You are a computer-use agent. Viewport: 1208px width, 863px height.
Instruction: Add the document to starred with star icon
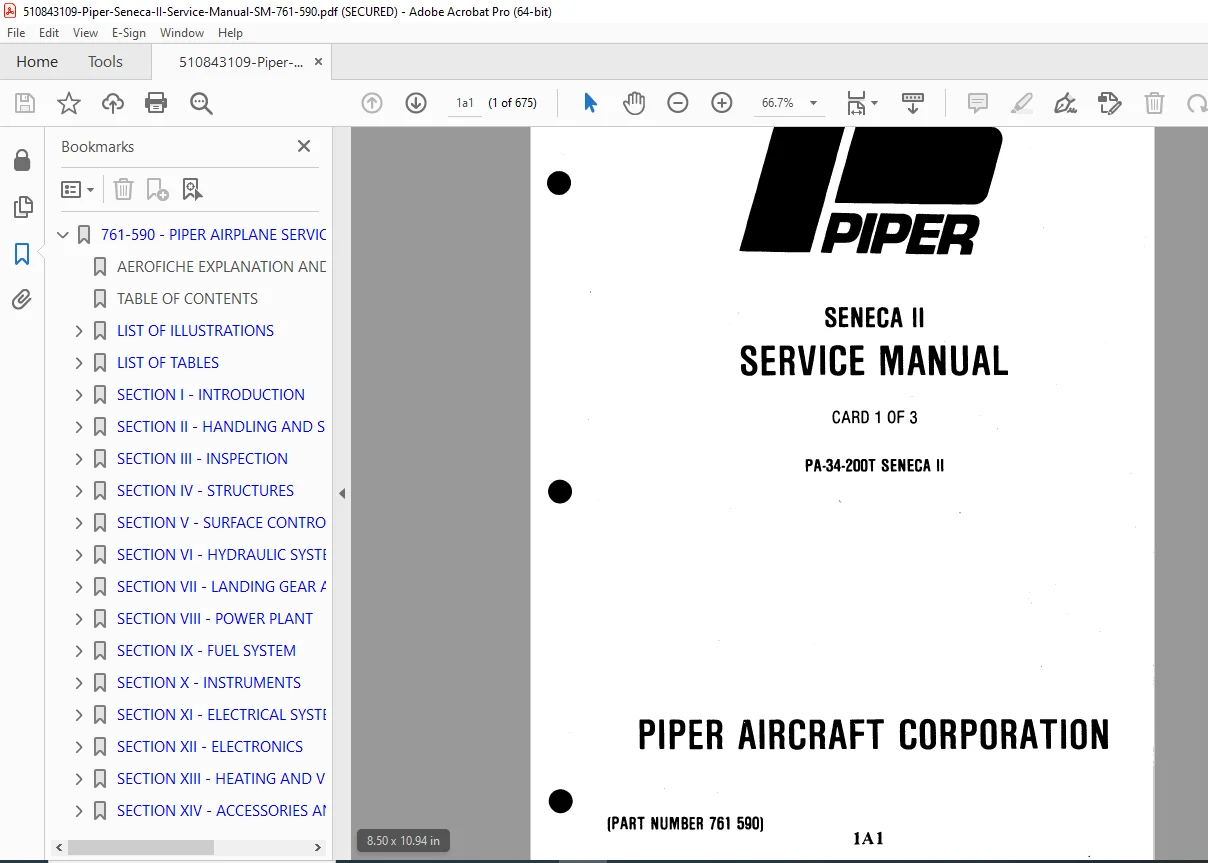(68, 103)
